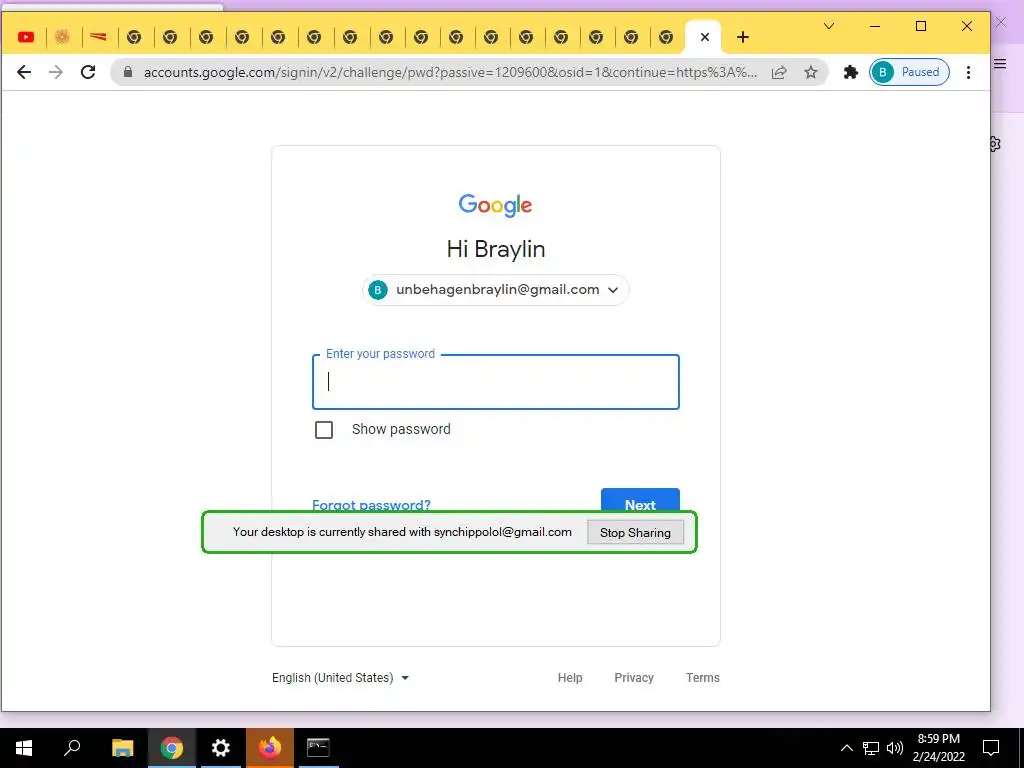Open the notification center icon
Image resolution: width=1024 pixels, height=768 pixels.
point(991,748)
